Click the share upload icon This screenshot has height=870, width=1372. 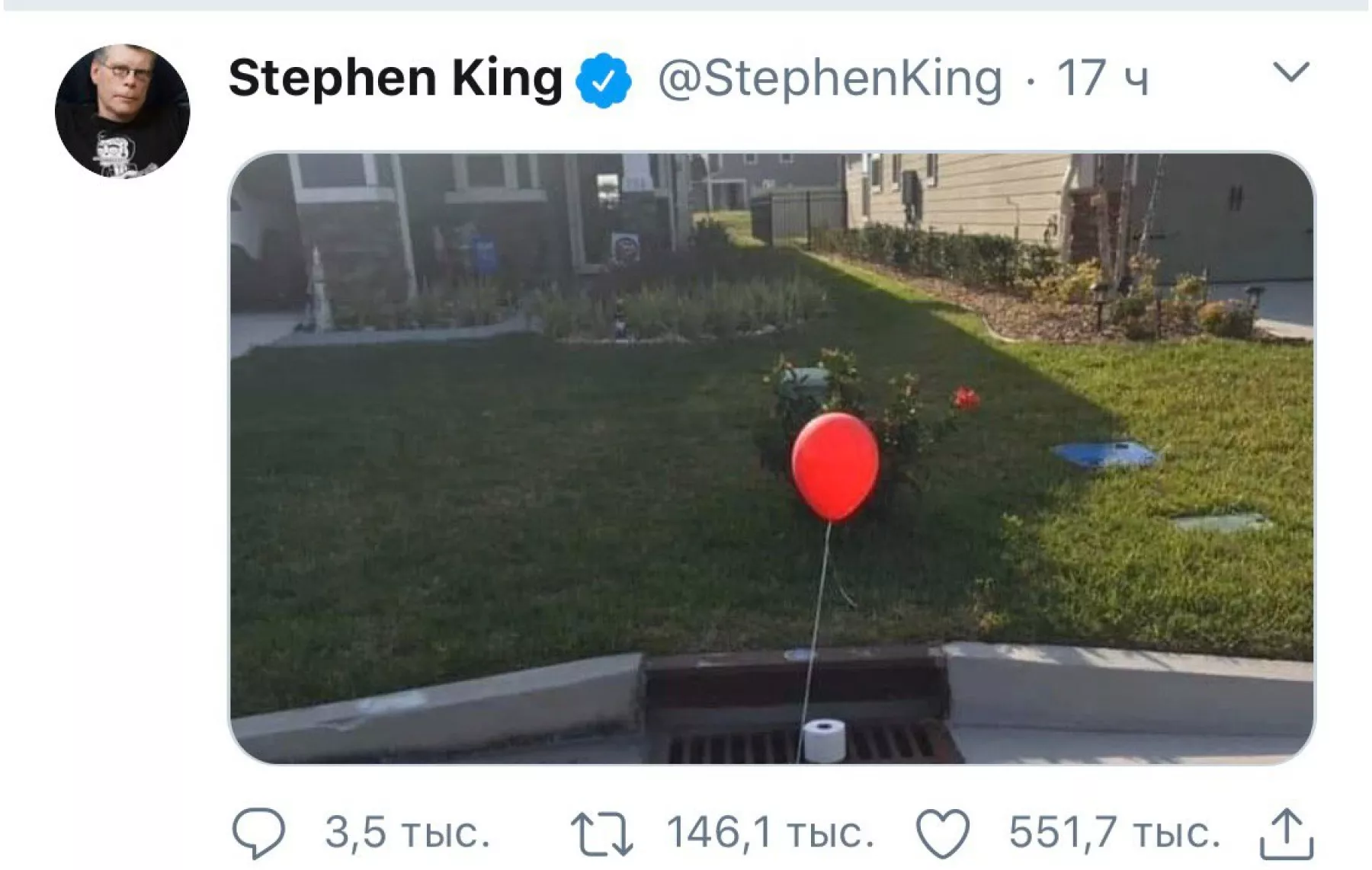click(x=1286, y=833)
